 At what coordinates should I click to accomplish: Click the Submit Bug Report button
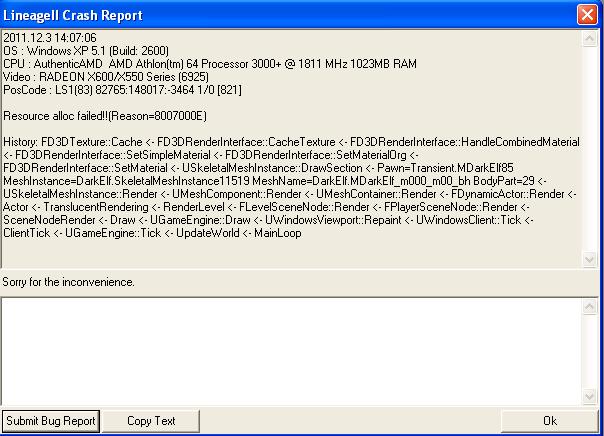click(x=51, y=421)
